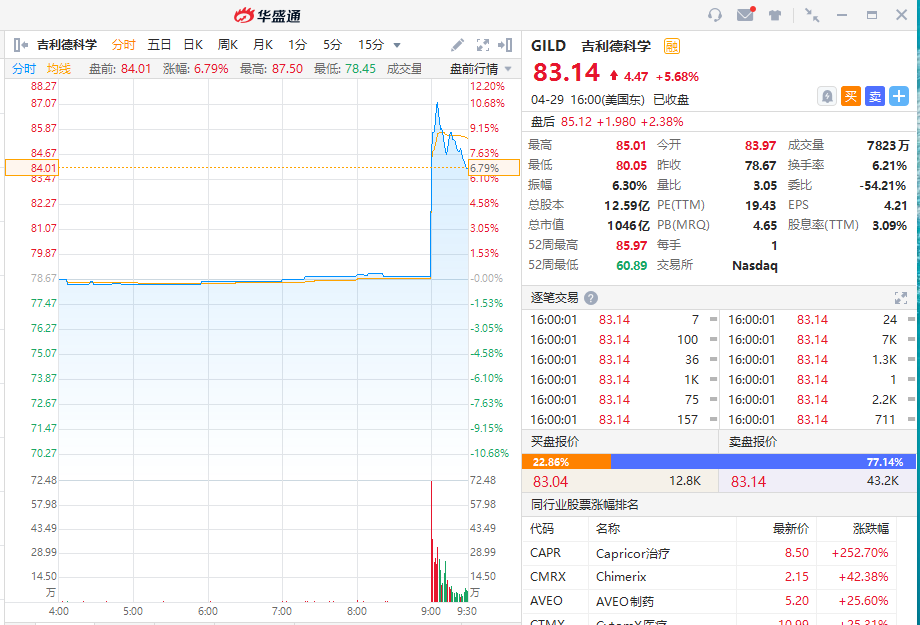Screen dimensions: 920x625
Task: Expand the 逐笔交易 trades panel
Action: coord(901,298)
